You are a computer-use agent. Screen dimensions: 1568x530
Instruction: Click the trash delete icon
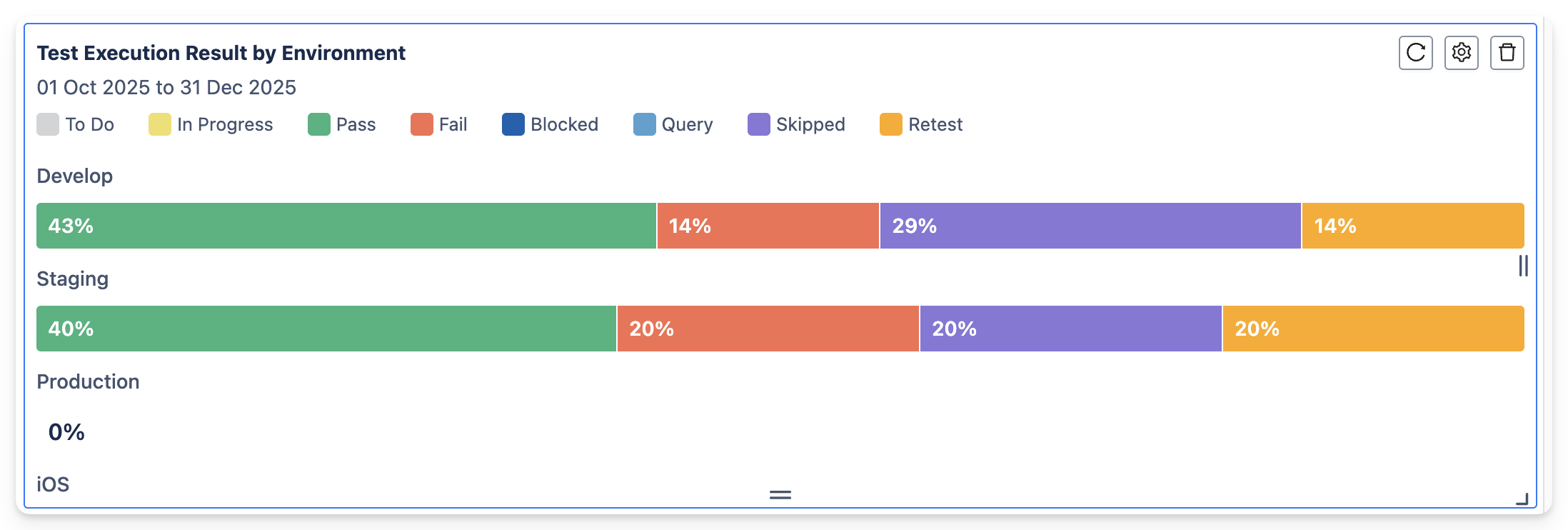pyautogui.click(x=1507, y=53)
